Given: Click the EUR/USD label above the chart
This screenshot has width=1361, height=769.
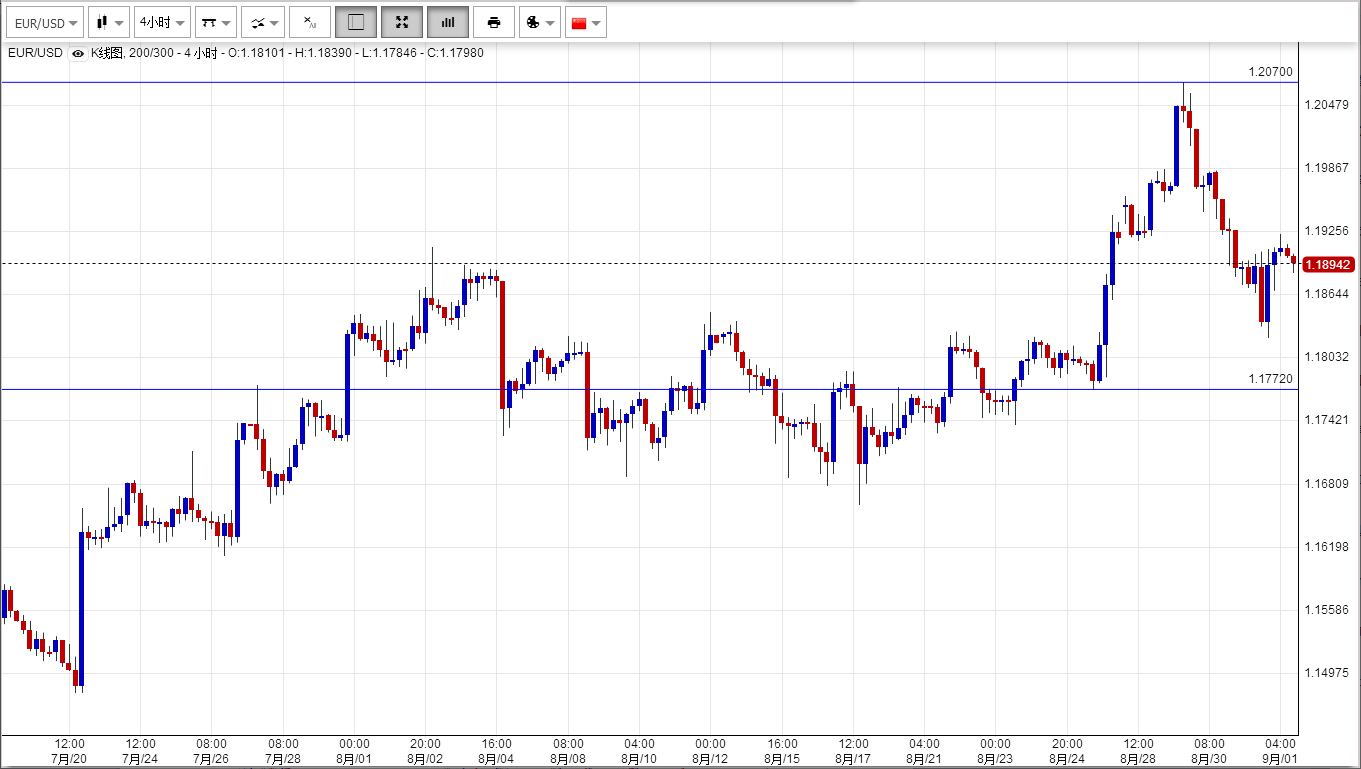Looking at the screenshot, I should coord(35,53).
